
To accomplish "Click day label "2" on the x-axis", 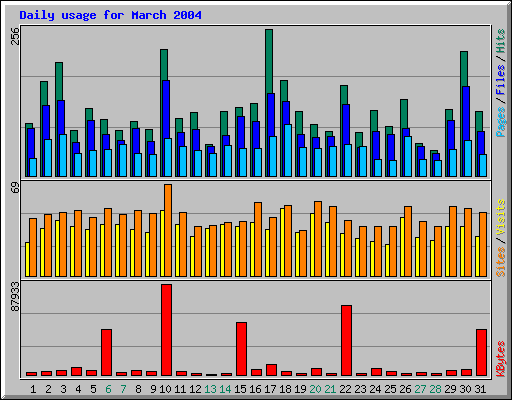I will coord(48,389).
